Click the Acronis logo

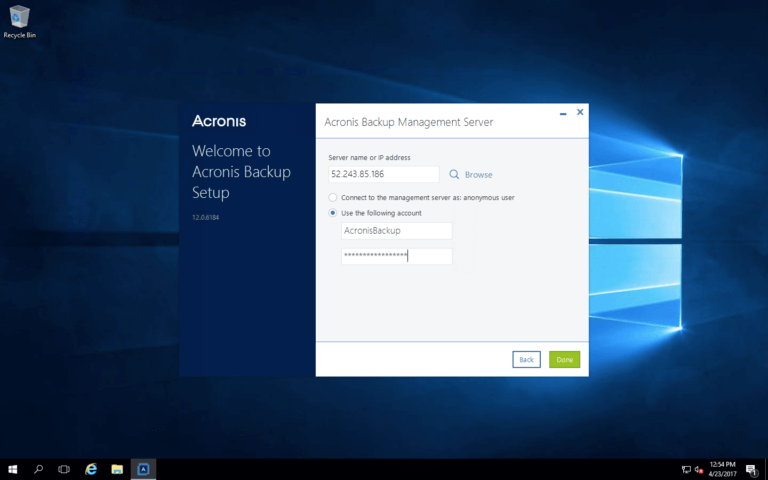219,121
